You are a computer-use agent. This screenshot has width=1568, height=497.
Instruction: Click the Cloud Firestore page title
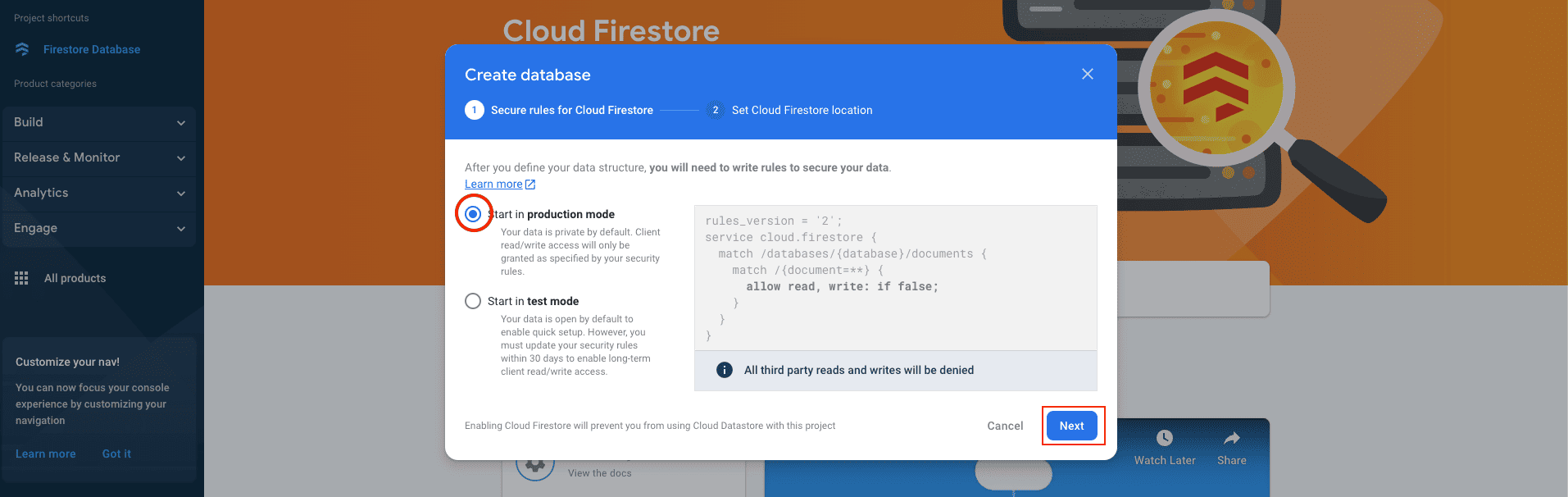(x=611, y=30)
